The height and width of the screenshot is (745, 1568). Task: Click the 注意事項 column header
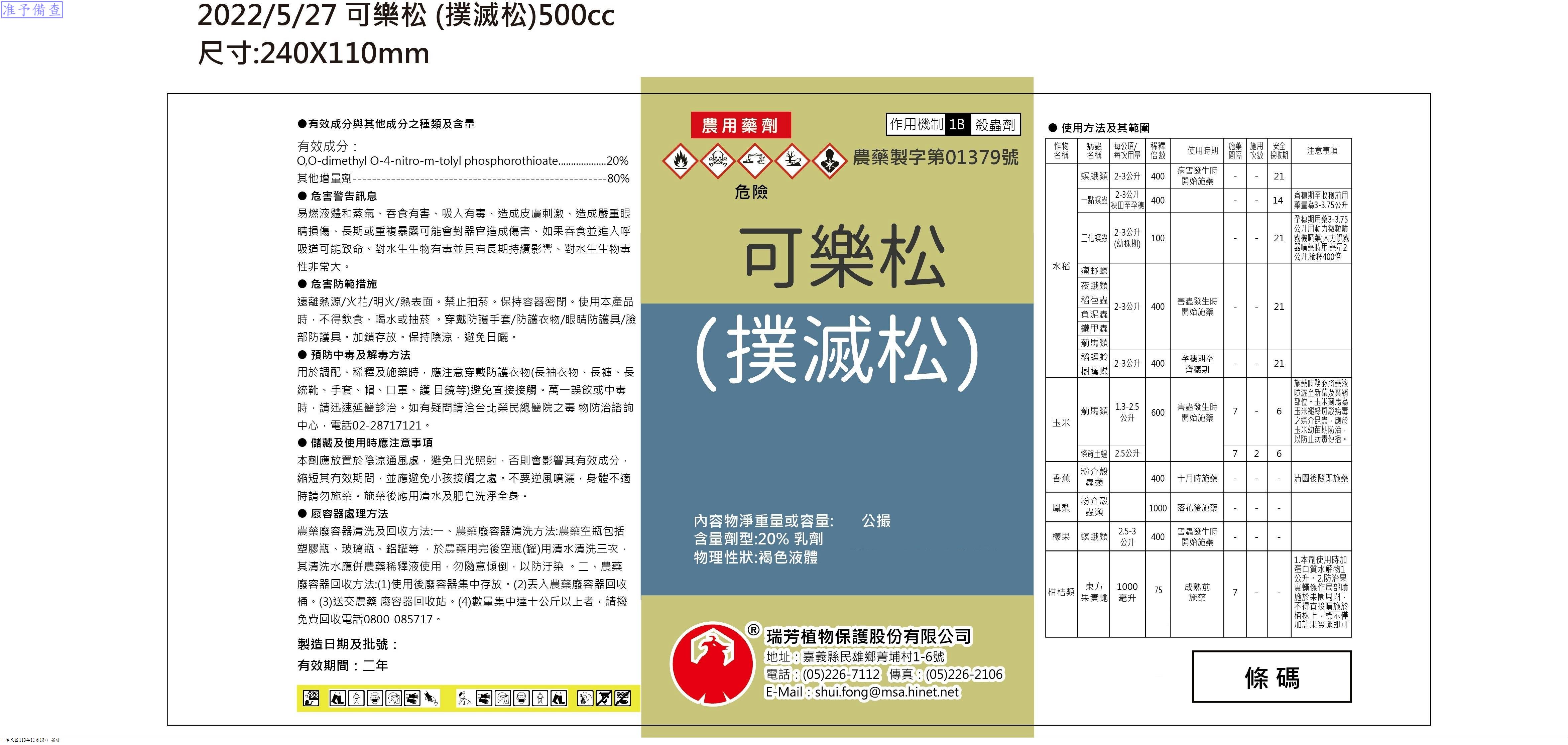[1322, 151]
